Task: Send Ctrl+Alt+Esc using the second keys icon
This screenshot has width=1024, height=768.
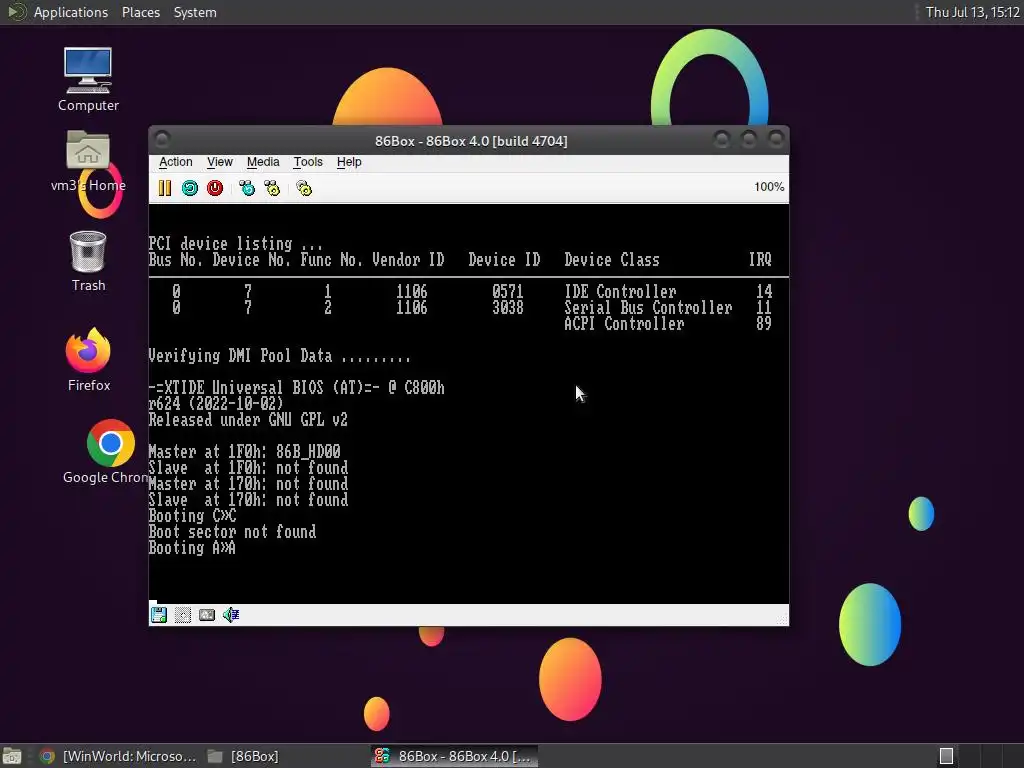Action: [272, 188]
